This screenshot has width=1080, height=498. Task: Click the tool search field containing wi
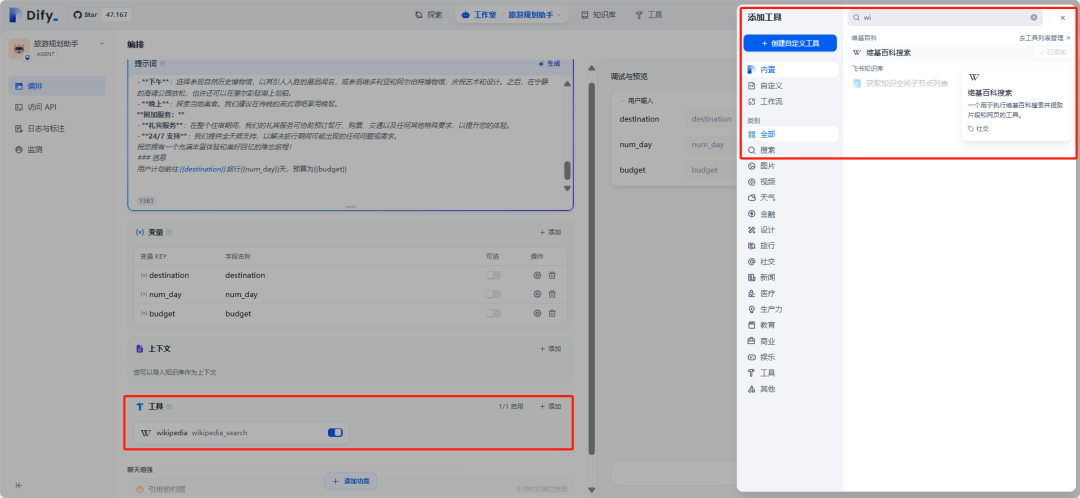945,17
